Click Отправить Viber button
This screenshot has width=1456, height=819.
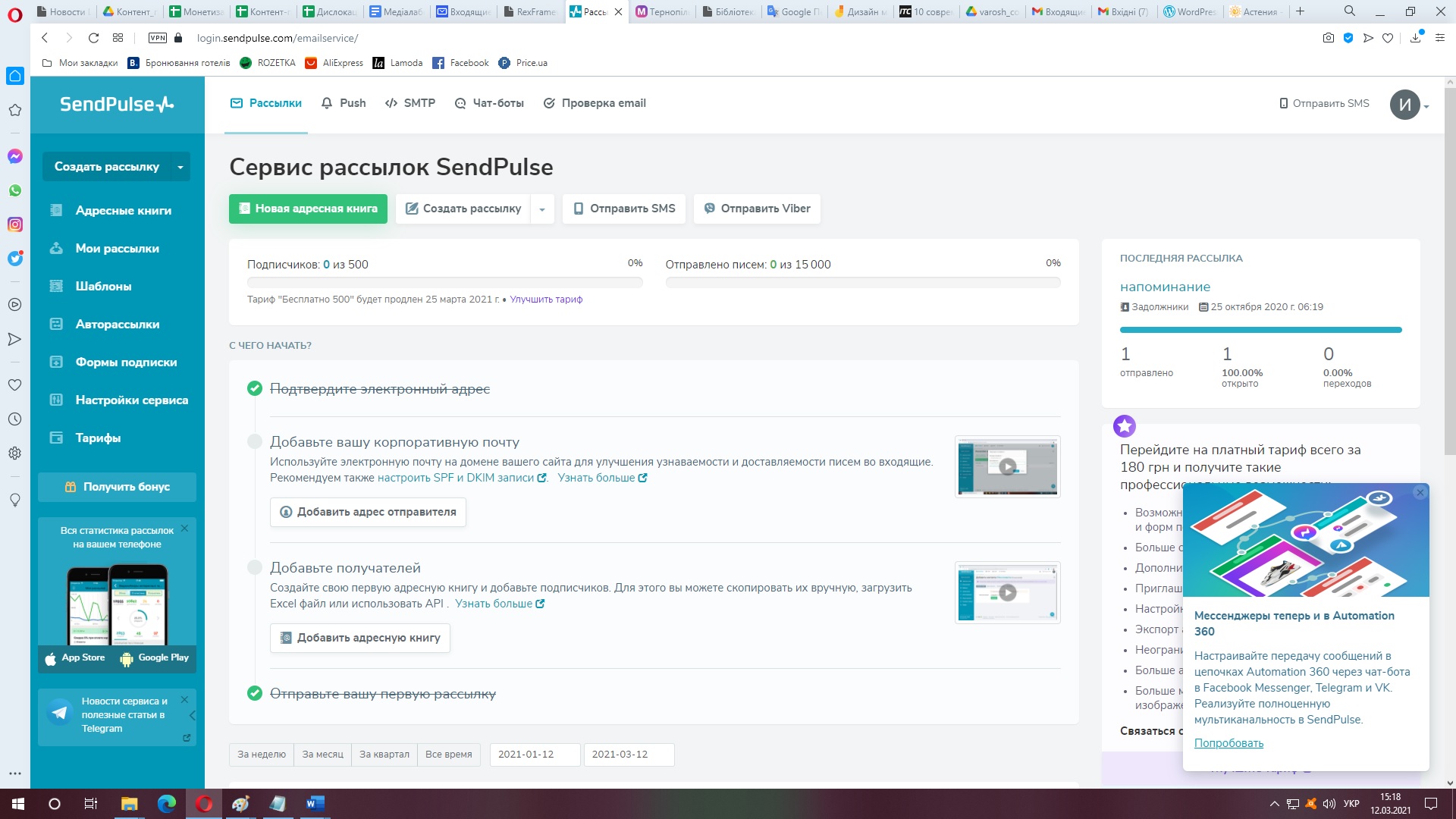[x=757, y=209]
